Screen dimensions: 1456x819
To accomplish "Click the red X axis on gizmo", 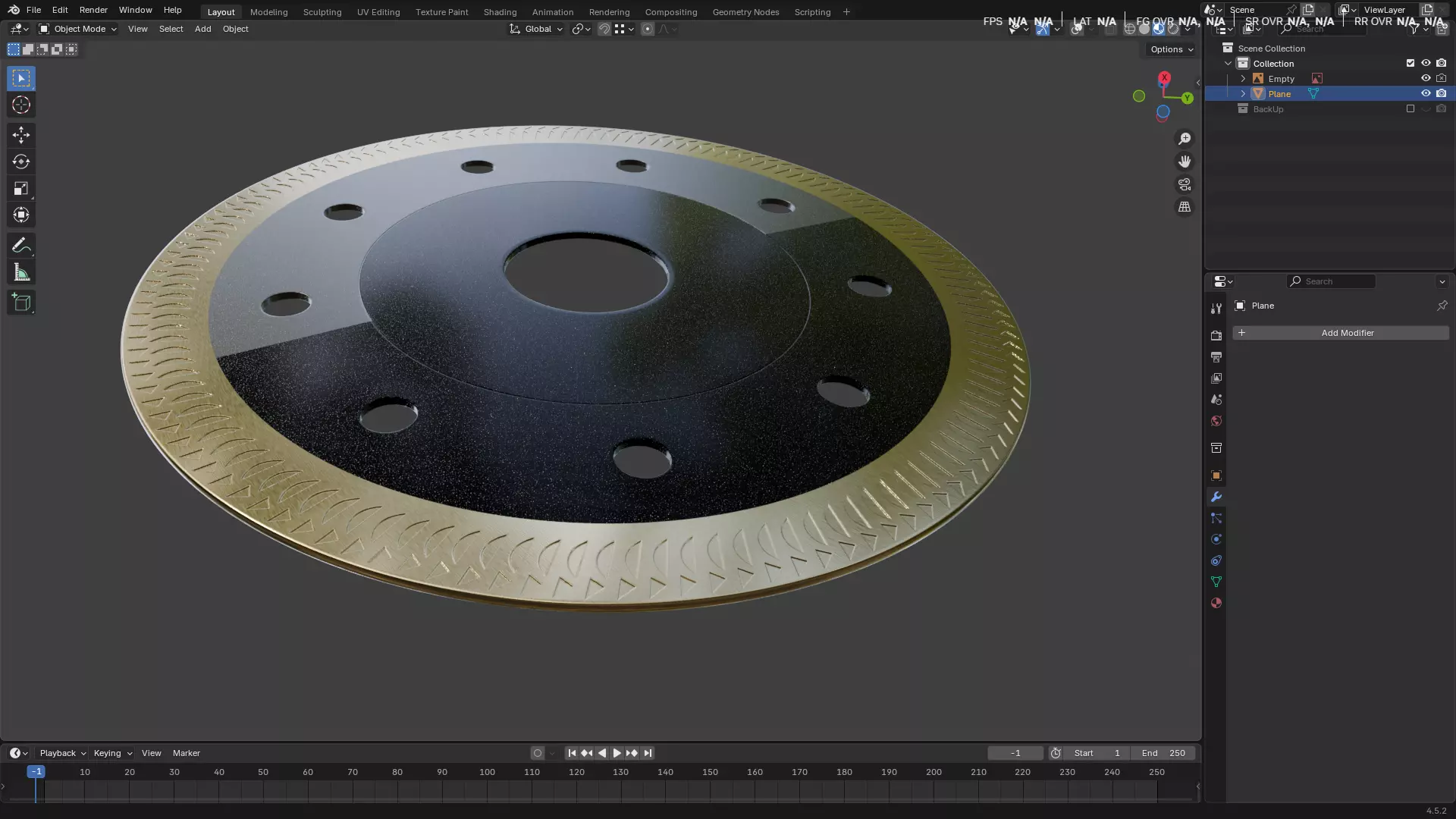I will click(x=1164, y=77).
